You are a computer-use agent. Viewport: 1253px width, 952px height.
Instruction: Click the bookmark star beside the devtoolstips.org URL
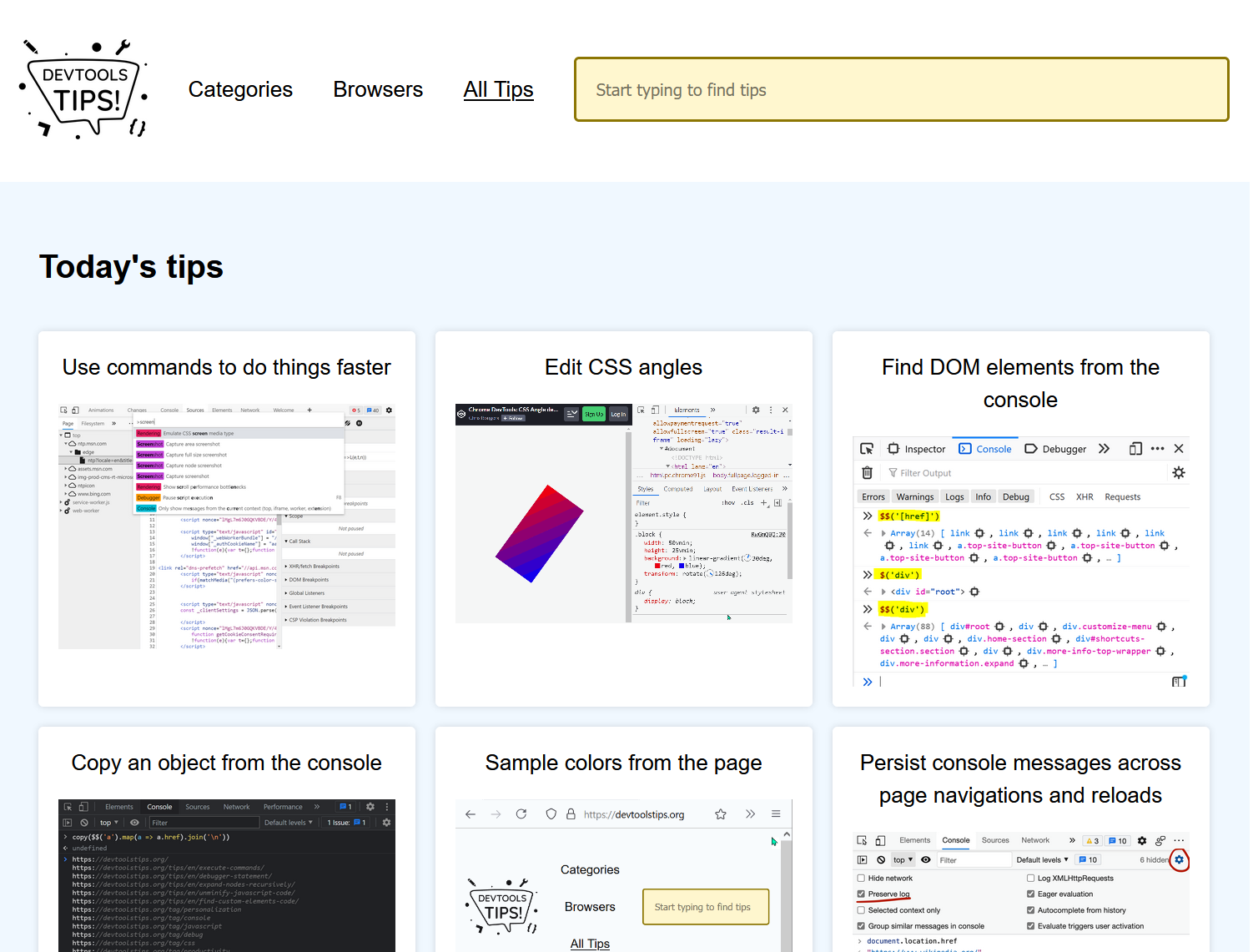click(721, 814)
